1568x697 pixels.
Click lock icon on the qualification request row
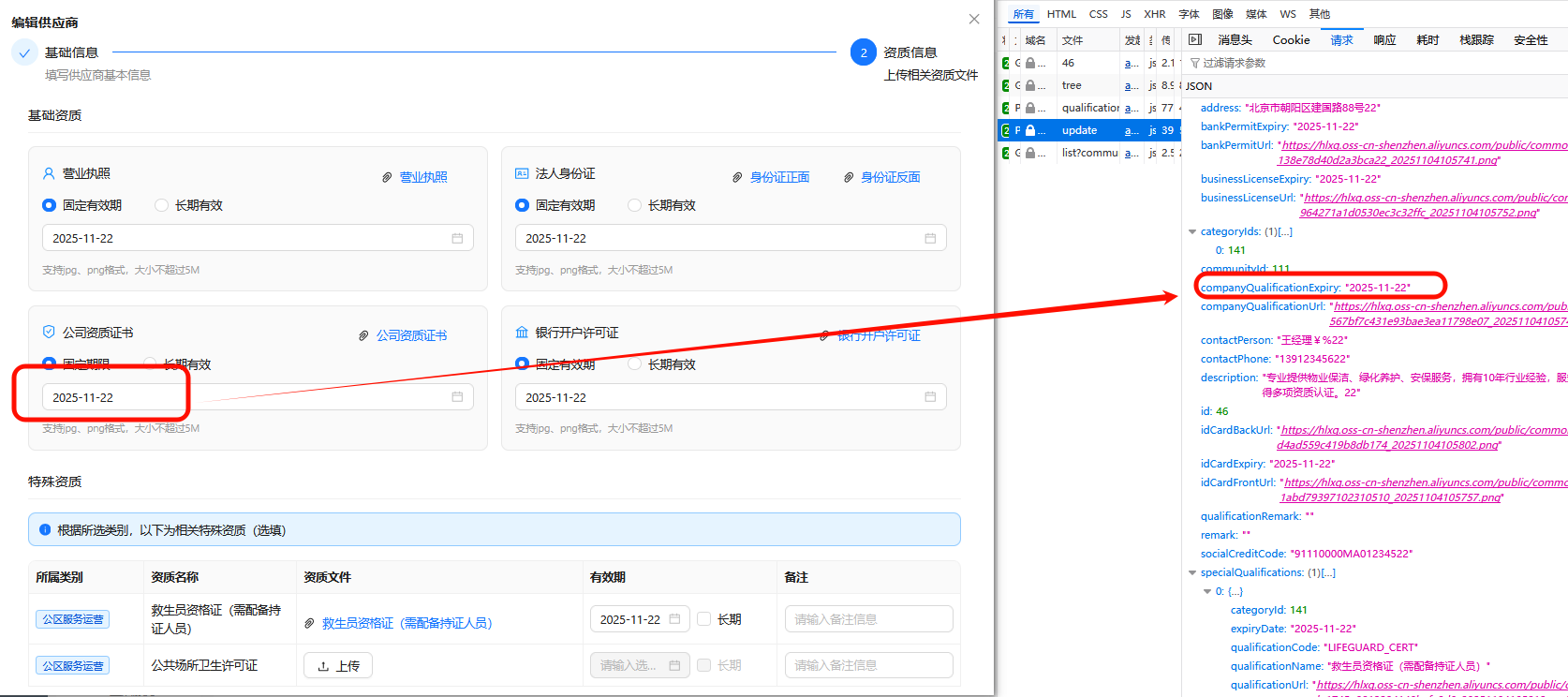click(x=1030, y=108)
